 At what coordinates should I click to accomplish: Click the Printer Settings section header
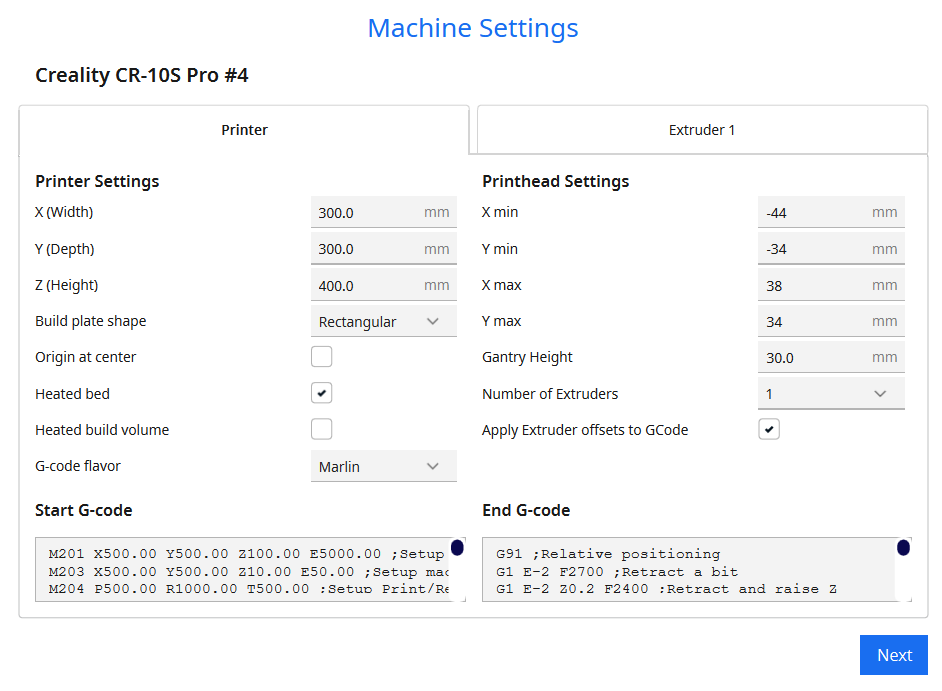(x=97, y=181)
